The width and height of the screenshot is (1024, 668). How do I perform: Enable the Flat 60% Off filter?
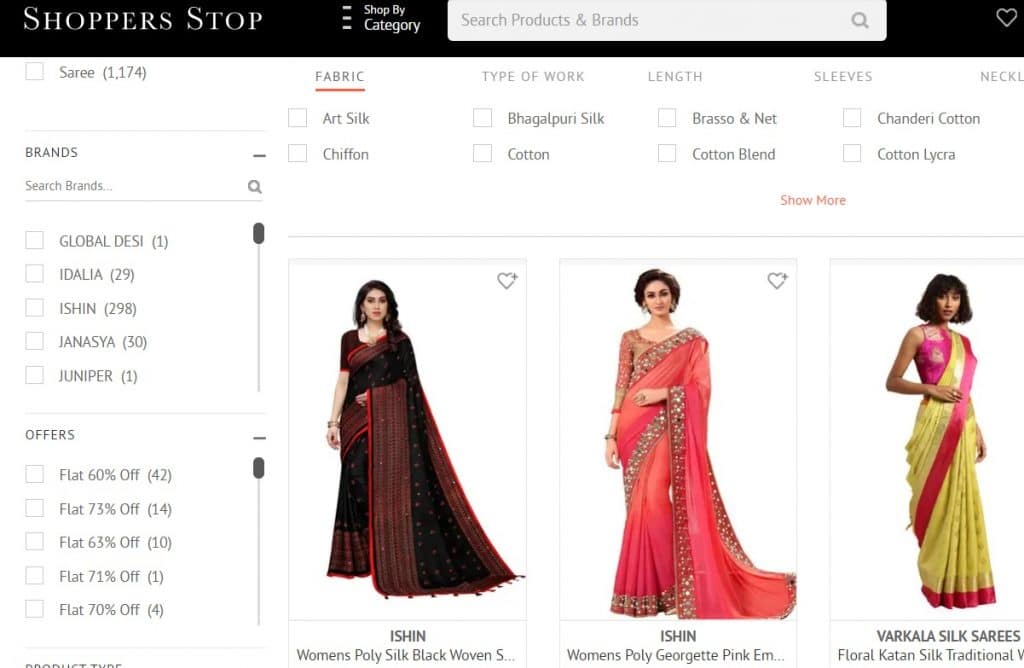click(x=35, y=474)
